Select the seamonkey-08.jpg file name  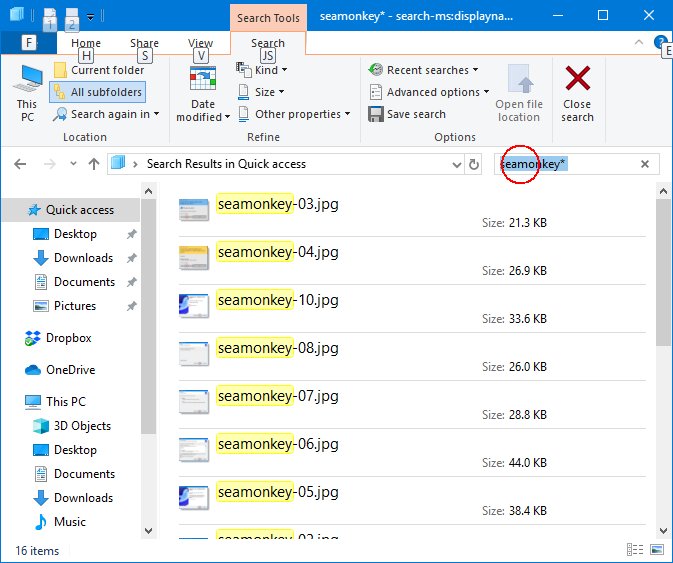tap(278, 348)
